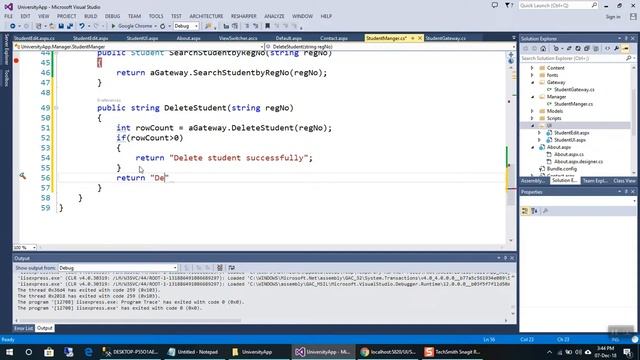Collapse the Gateway folder
The image size is (640, 360).
(x=532, y=82)
